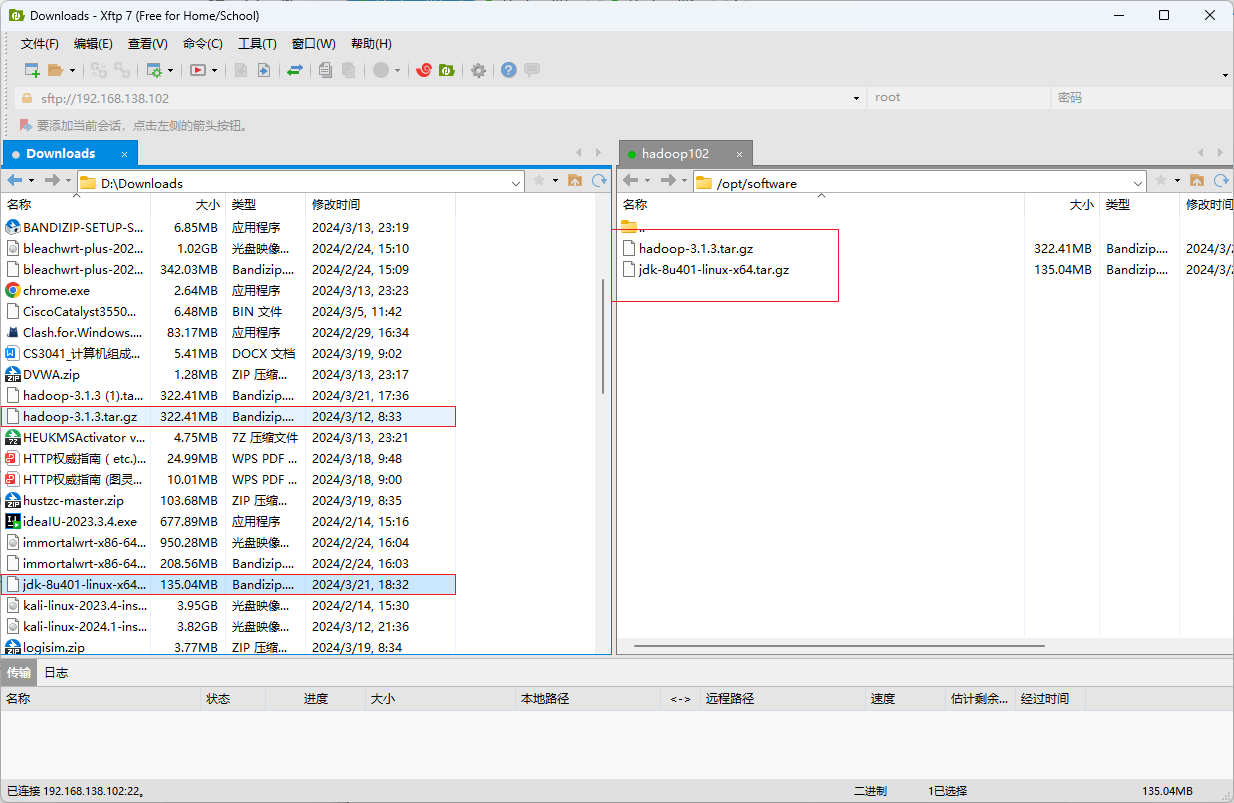Sort local files by 名称 column
This screenshot has height=803, width=1234.
point(76,204)
